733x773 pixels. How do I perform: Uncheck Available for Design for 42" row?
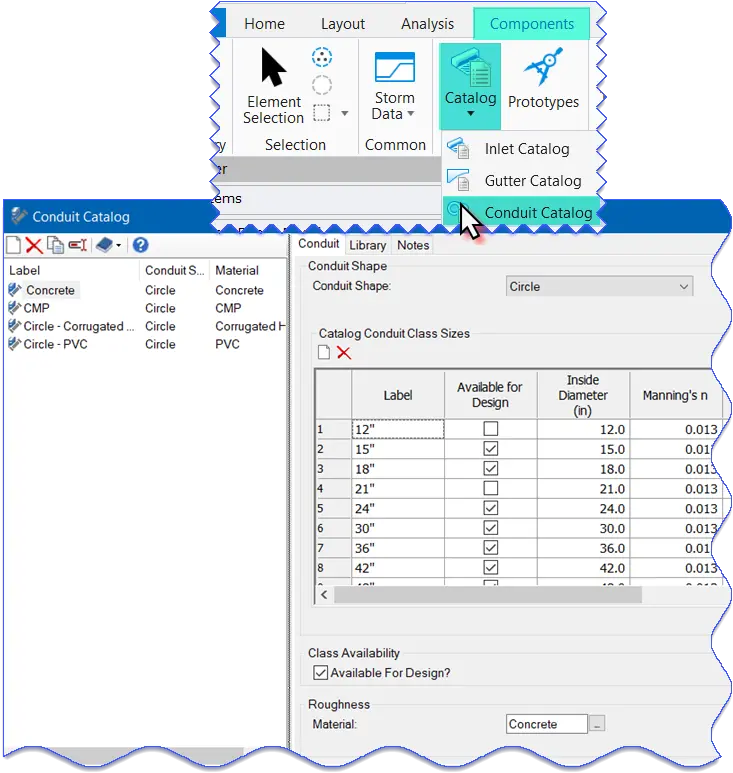click(490, 567)
